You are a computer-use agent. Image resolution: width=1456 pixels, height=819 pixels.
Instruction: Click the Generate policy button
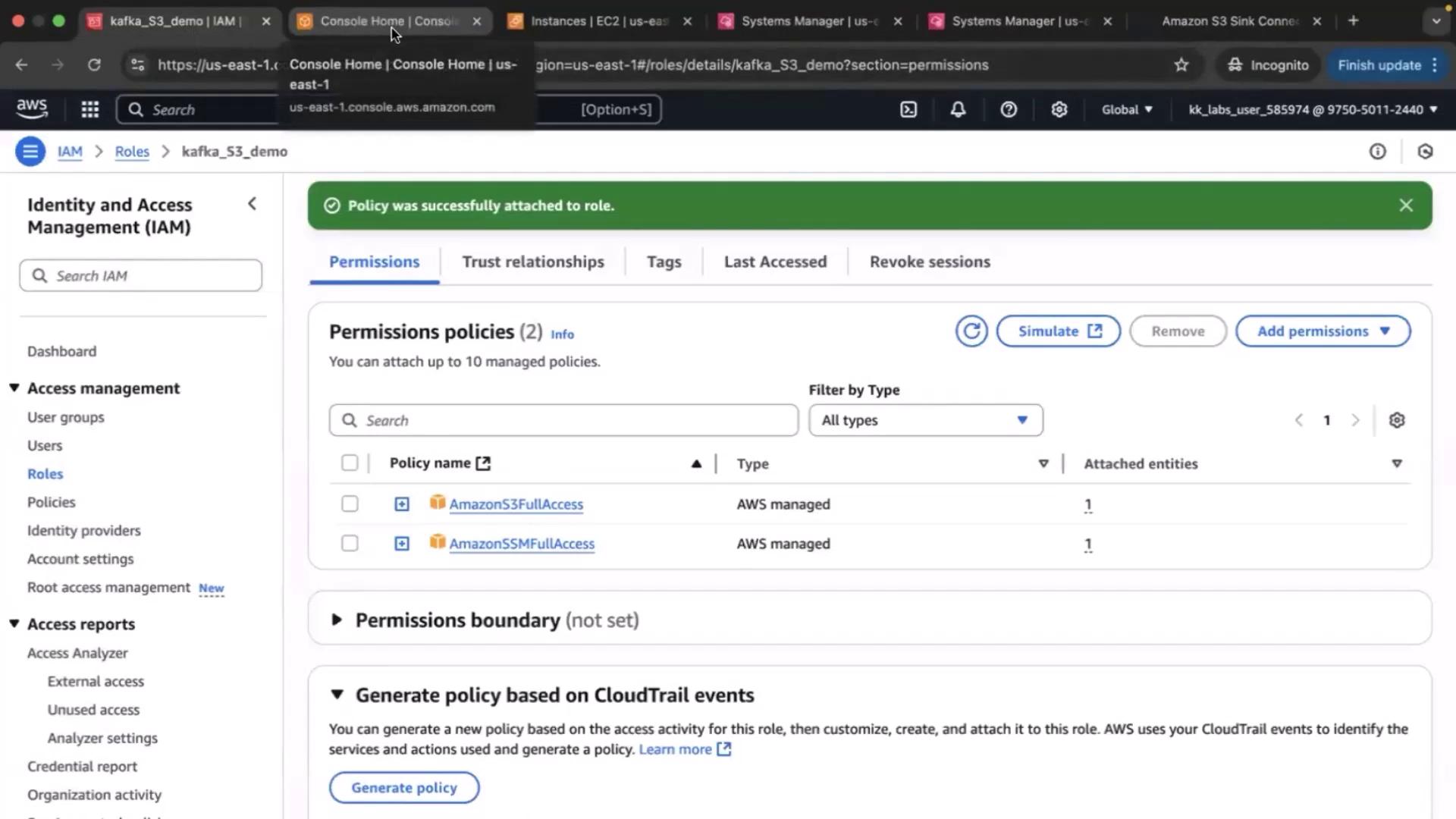coord(404,788)
